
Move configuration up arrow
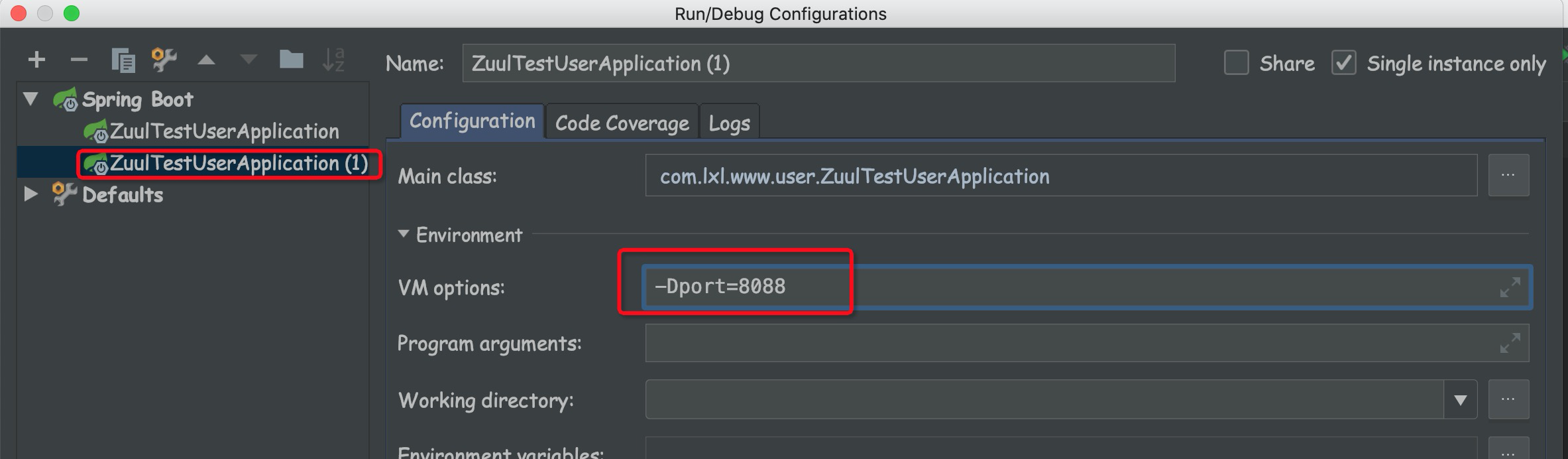pyautogui.click(x=207, y=60)
